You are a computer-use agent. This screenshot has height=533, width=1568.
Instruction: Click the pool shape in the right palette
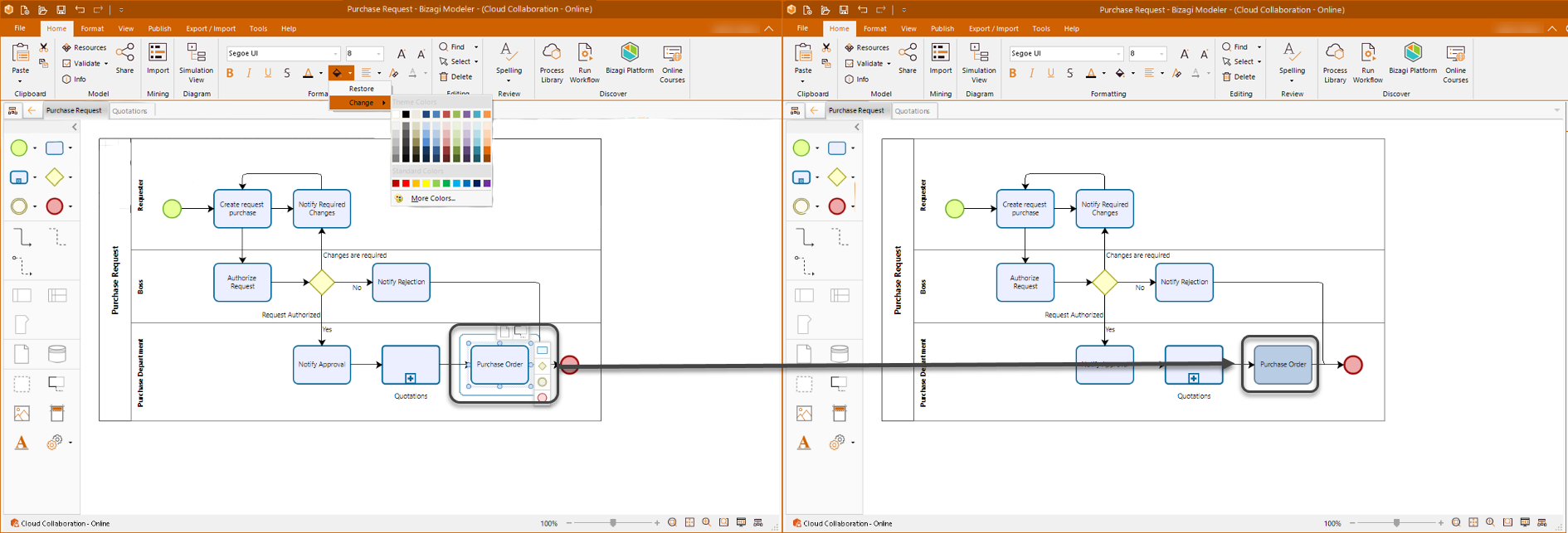(804, 295)
